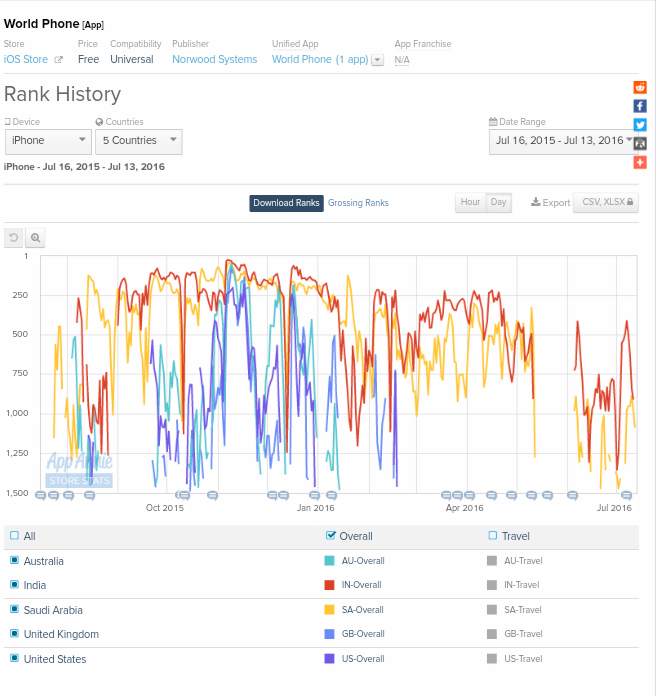Select the Hour granularity tab
Image resolution: width=656 pixels, height=696 pixels.
click(470, 202)
